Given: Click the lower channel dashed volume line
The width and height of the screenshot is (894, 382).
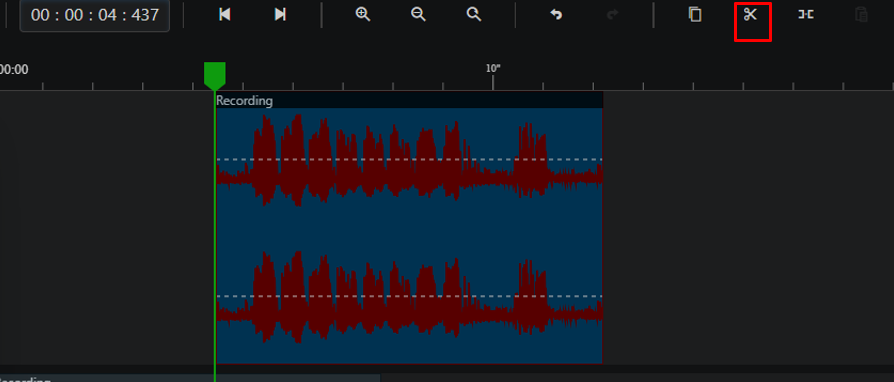Looking at the screenshot, I should [409, 296].
